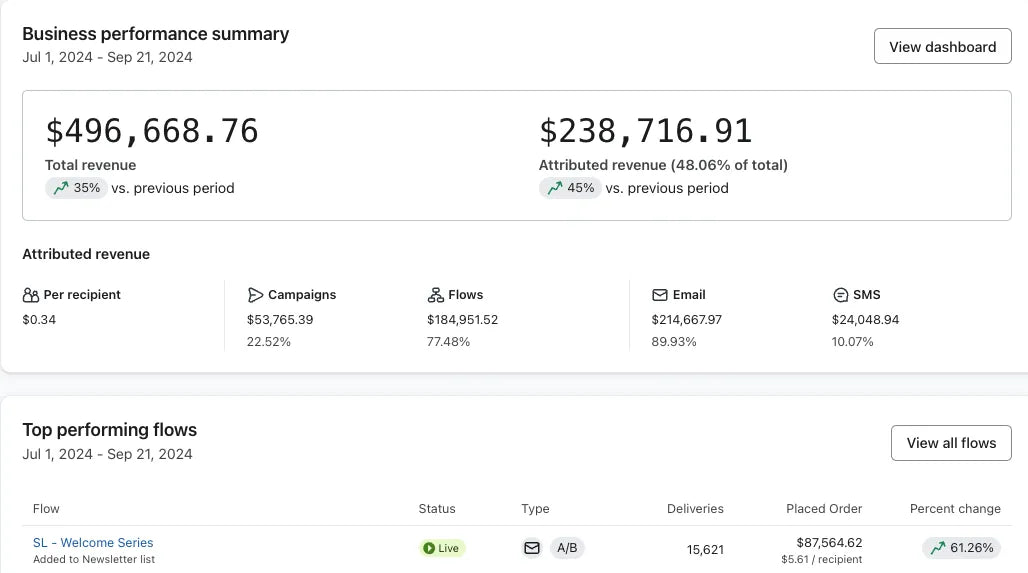
Task: Click the green Live status badge
Action: [x=442, y=548]
